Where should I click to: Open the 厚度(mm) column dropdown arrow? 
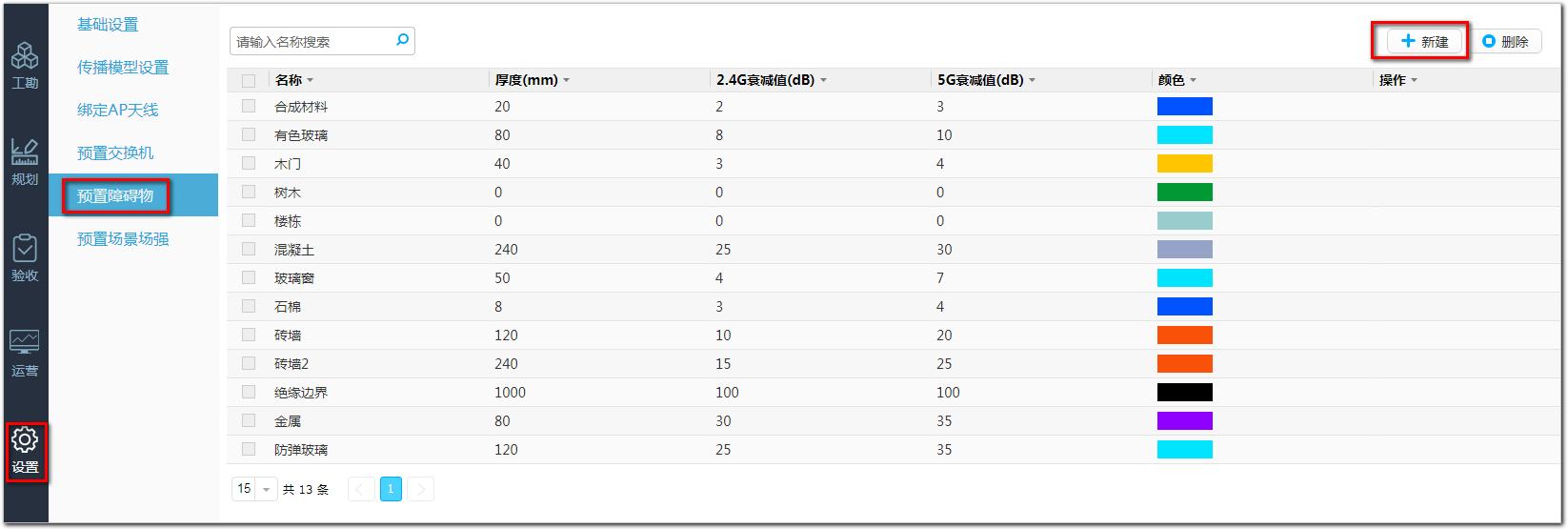(567, 81)
